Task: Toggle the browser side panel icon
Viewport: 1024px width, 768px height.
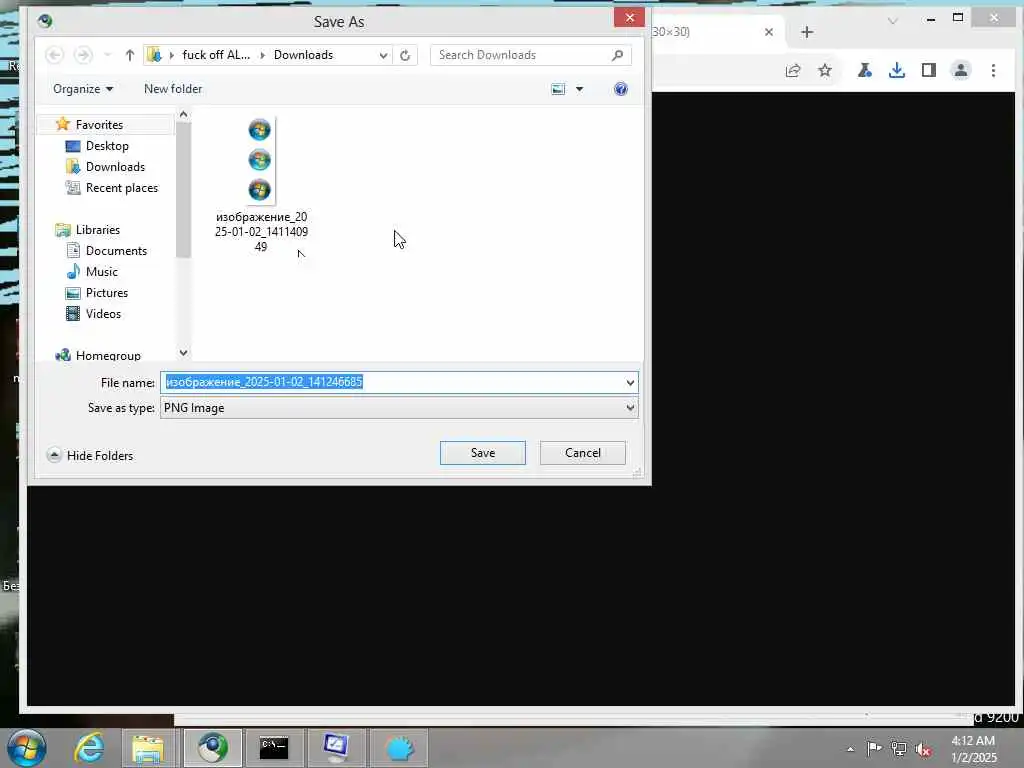Action: point(929,71)
